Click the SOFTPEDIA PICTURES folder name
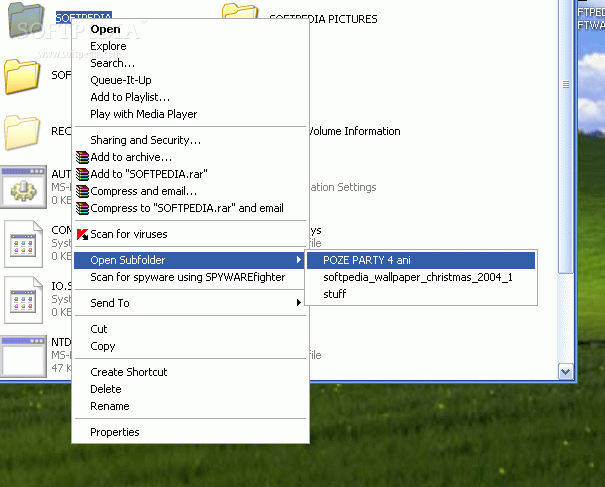The height and width of the screenshot is (487, 605). [x=323, y=19]
